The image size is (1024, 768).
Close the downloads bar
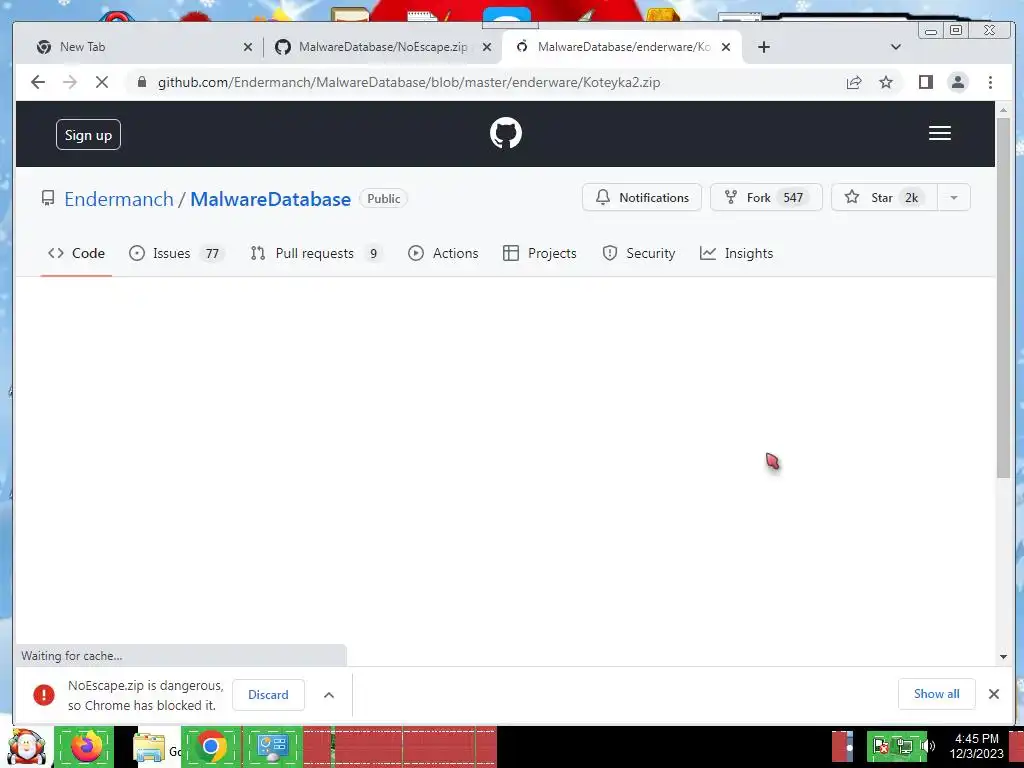click(994, 694)
